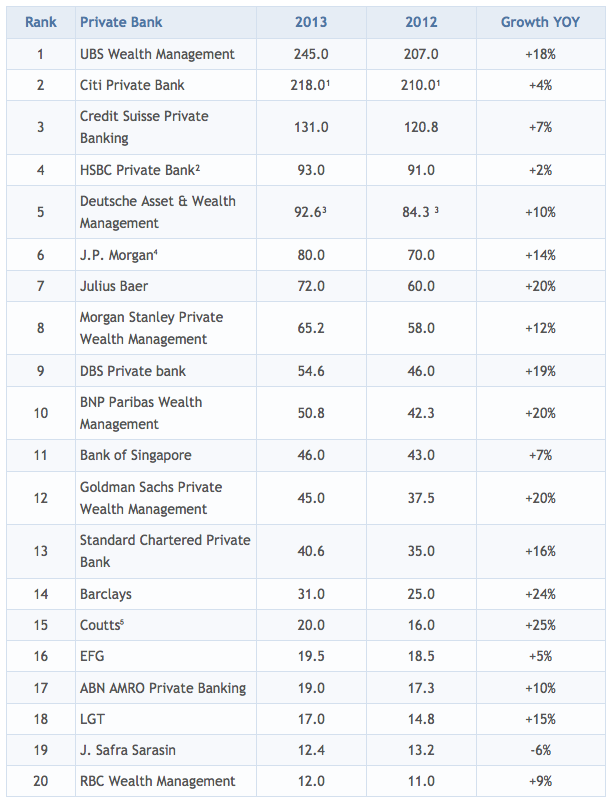Viewport: 612px width, 803px height.
Task: Click the Bank of Singapore entry
Action: coord(136,455)
